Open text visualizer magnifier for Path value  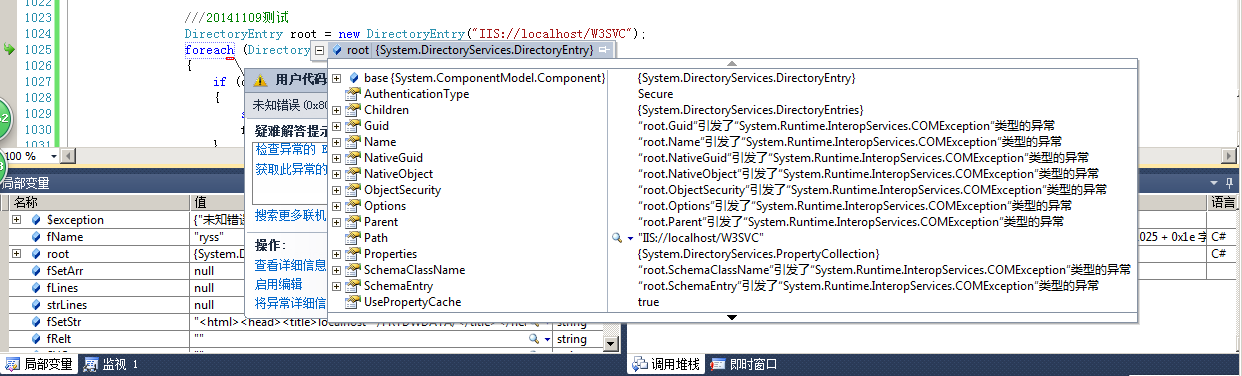click(617, 238)
